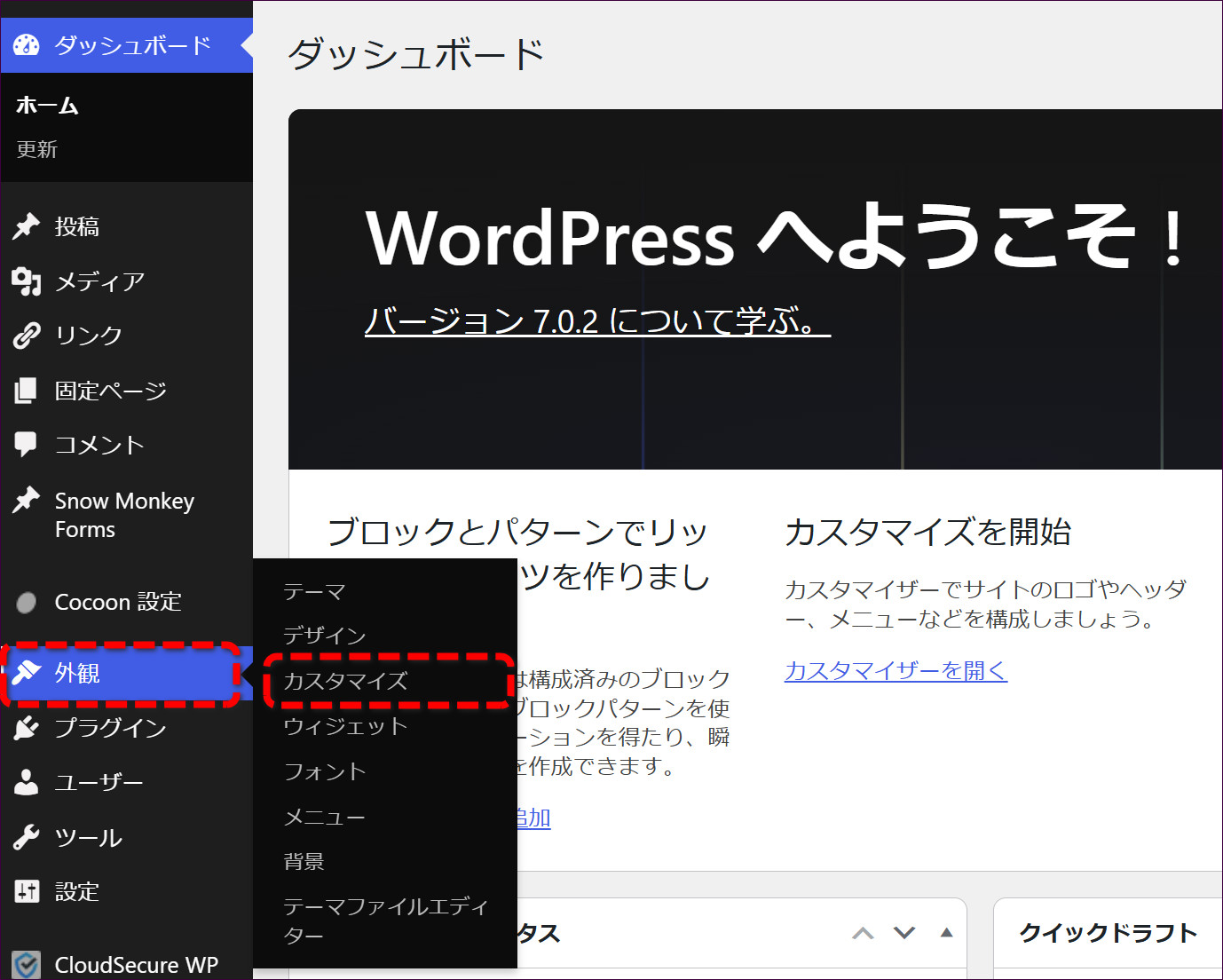
Task: Go to ホーム submenu
Action: 47,106
